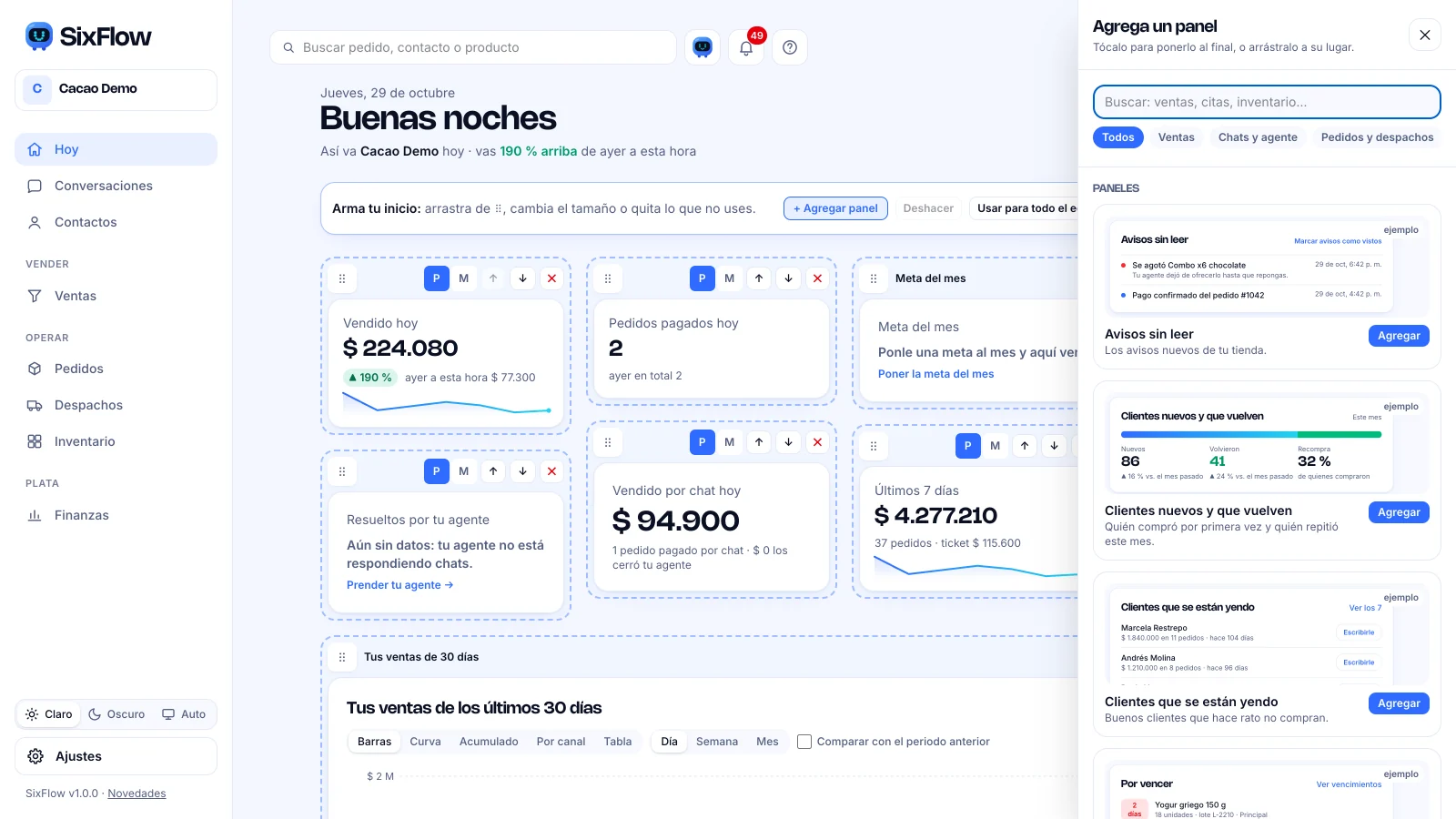Focus the panel search field Buscar: ventas, citas

[1267, 102]
